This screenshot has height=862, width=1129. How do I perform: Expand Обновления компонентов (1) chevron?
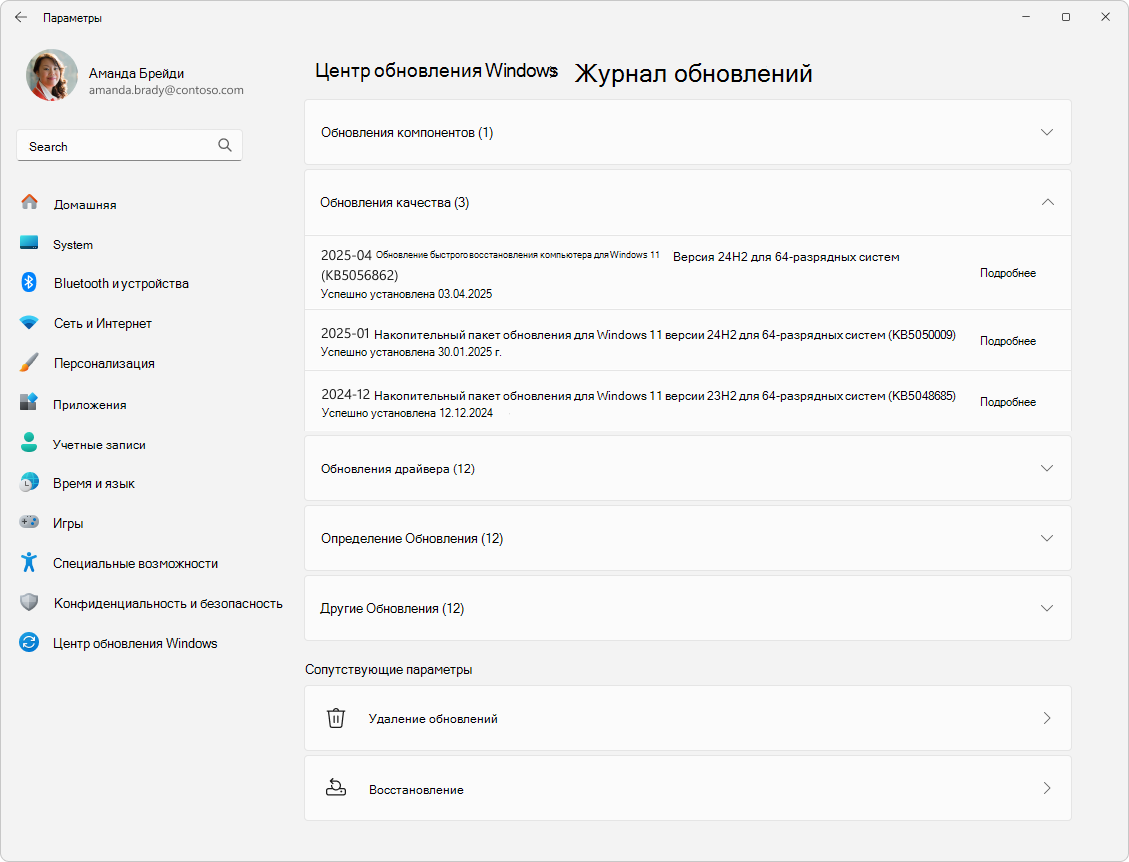tap(1047, 133)
